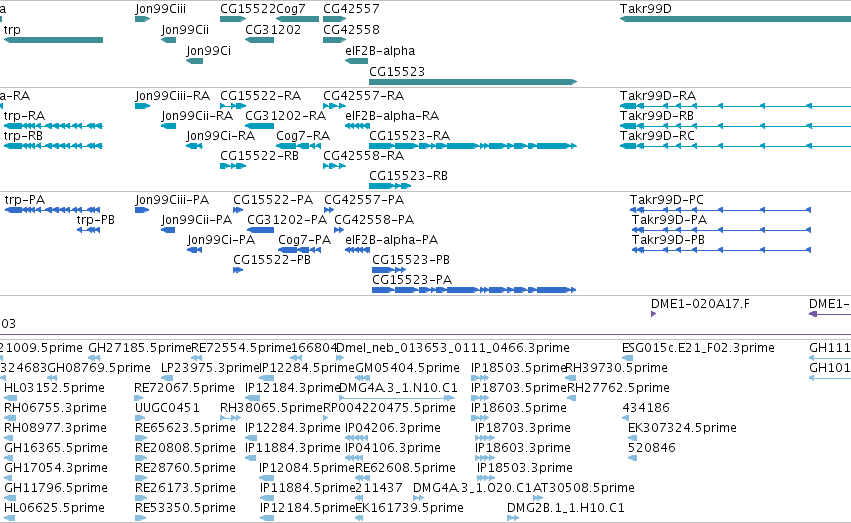Select the HL06625.5prime EST label
The width and height of the screenshot is (851, 523).
coord(54,509)
